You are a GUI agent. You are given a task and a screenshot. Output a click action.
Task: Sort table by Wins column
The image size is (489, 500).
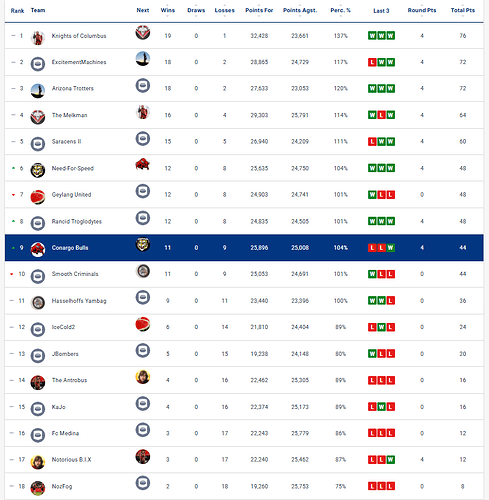point(168,10)
